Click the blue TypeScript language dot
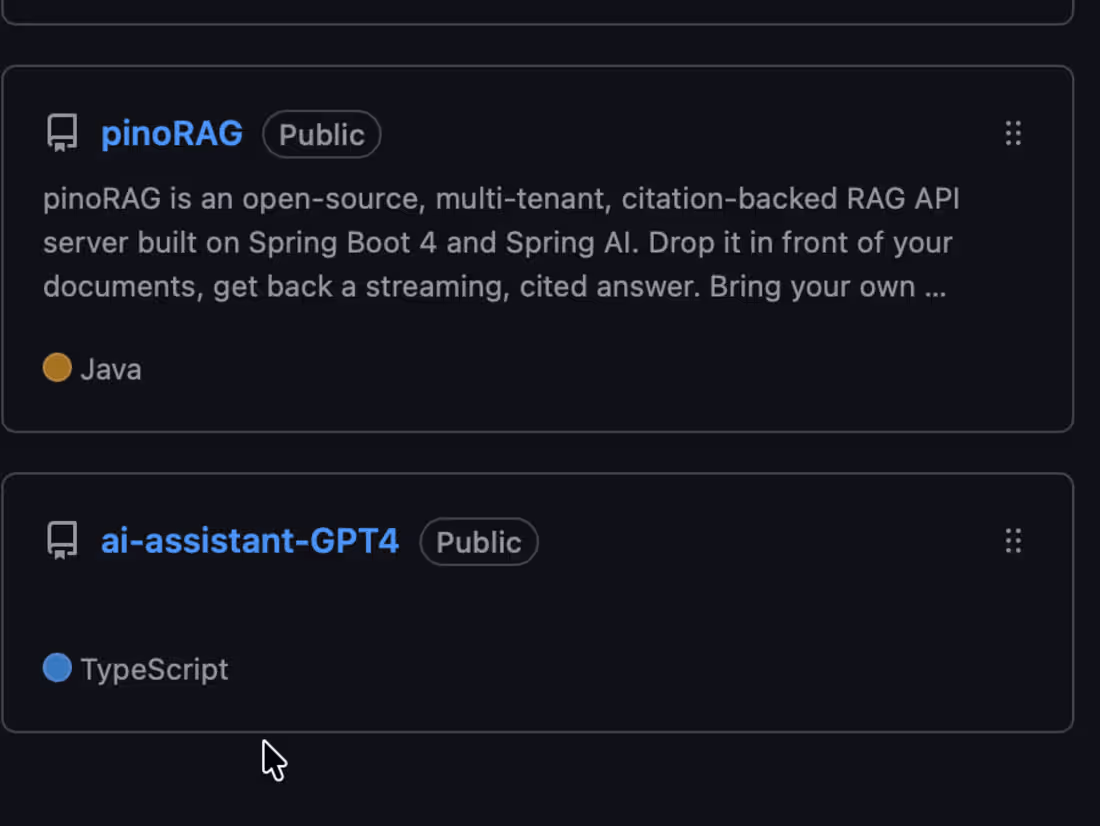This screenshot has width=1100, height=826. pos(58,667)
